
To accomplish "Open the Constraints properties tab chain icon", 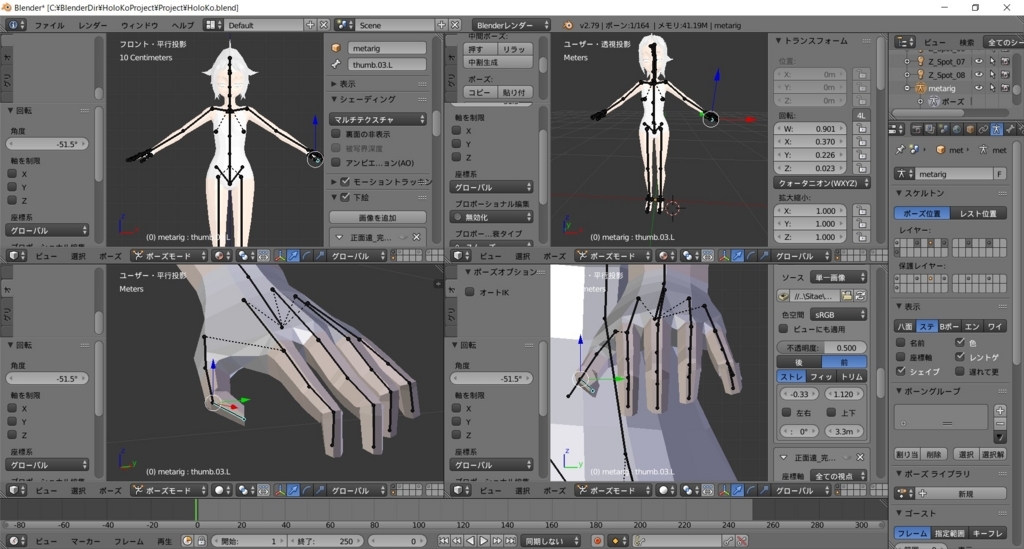I will click(x=984, y=129).
